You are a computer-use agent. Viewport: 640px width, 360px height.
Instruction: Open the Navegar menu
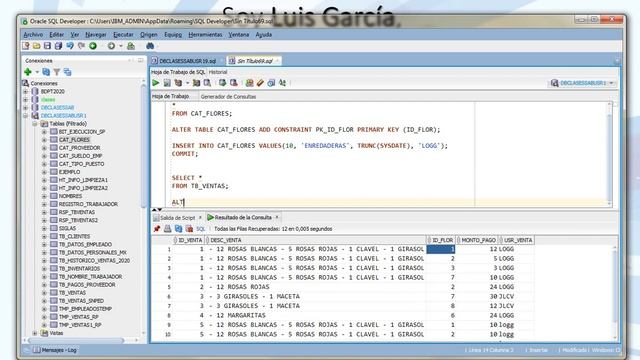tap(96, 35)
